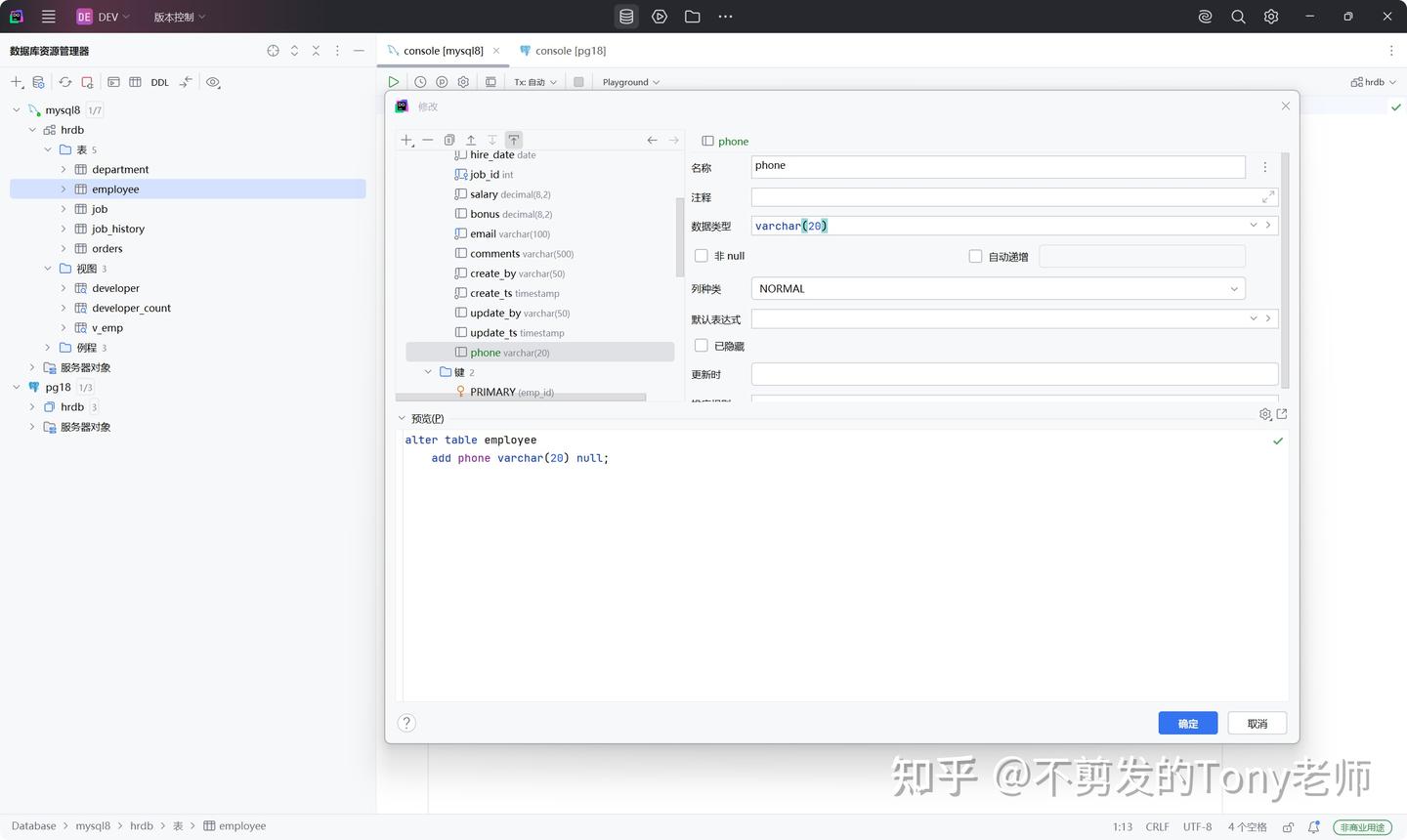Open the DEV project dropdown

(103, 17)
